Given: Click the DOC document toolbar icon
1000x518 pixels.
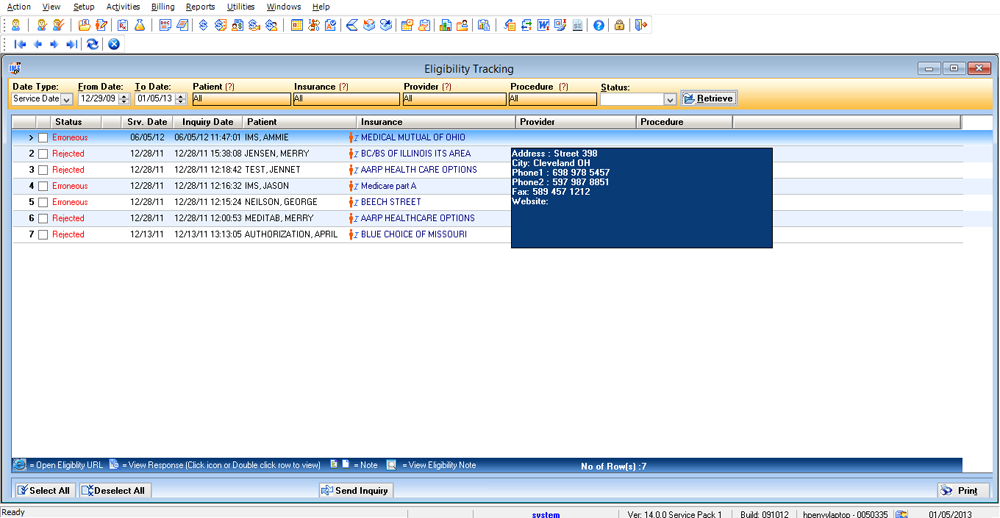Looking at the screenshot, I should tap(165, 26).
